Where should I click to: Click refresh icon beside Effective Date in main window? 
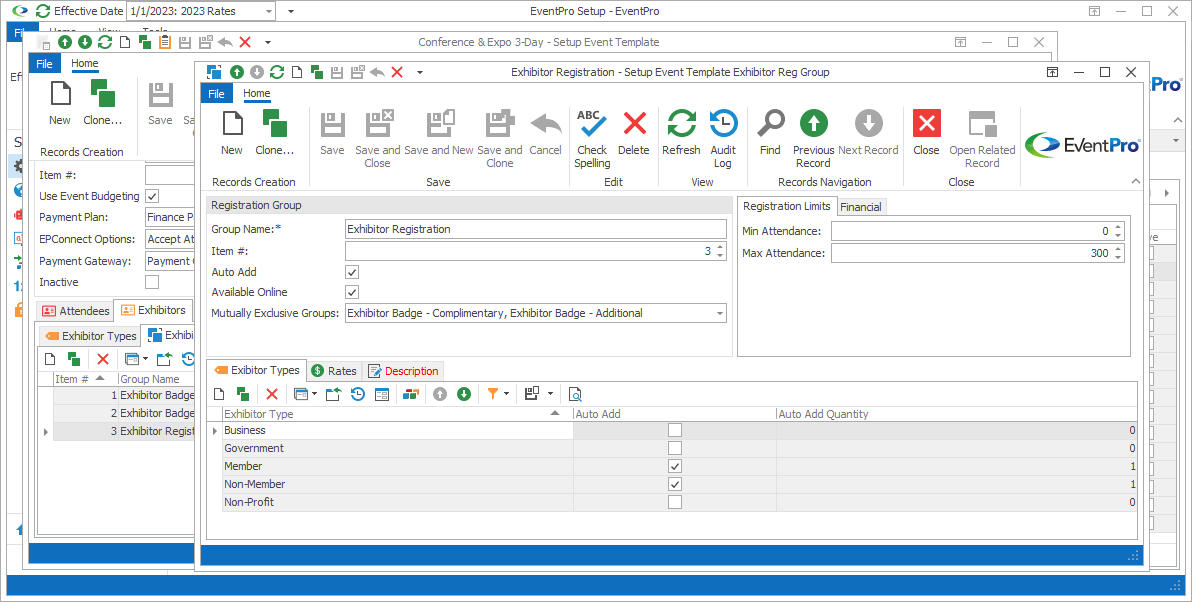43,11
